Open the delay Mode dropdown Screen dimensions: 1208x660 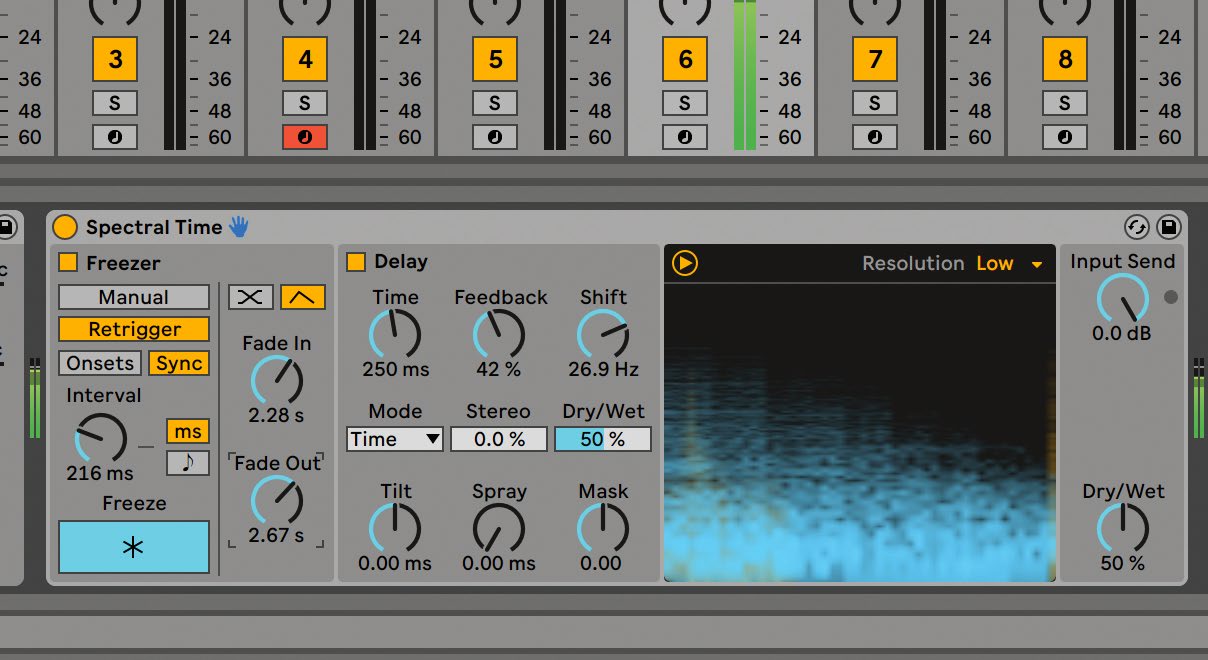[395, 439]
